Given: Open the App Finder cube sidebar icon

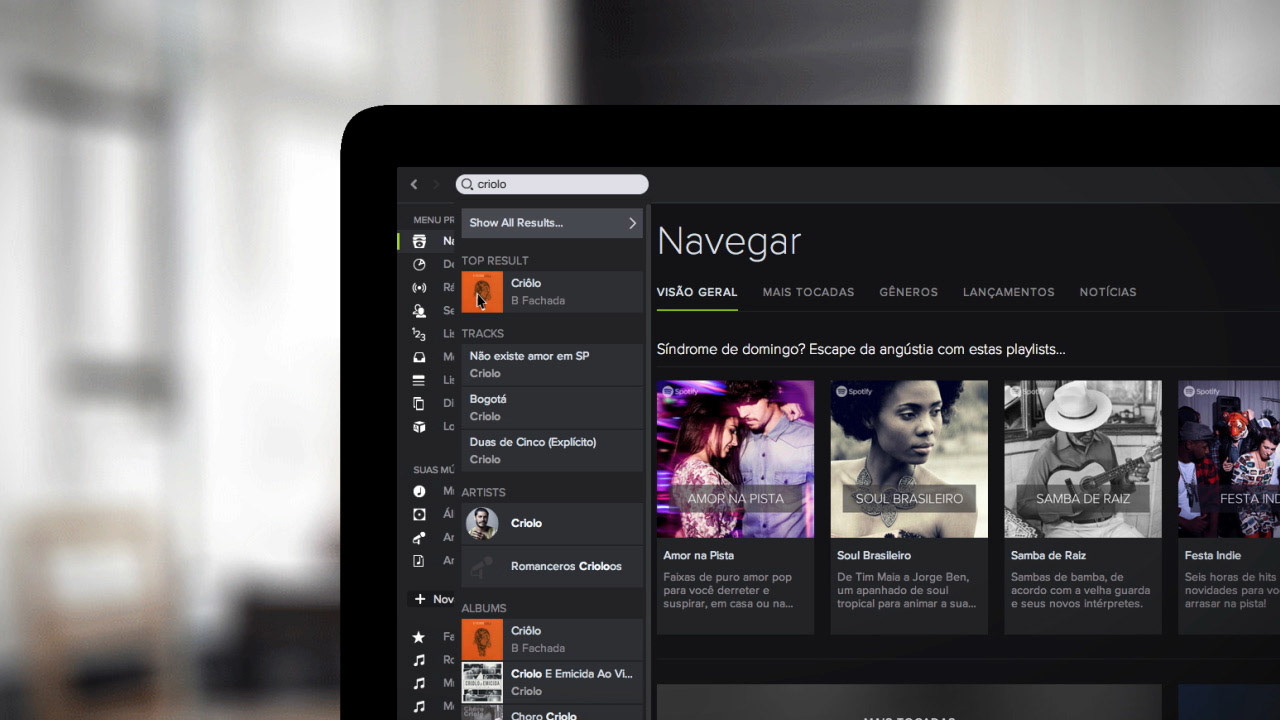Looking at the screenshot, I should (419, 426).
